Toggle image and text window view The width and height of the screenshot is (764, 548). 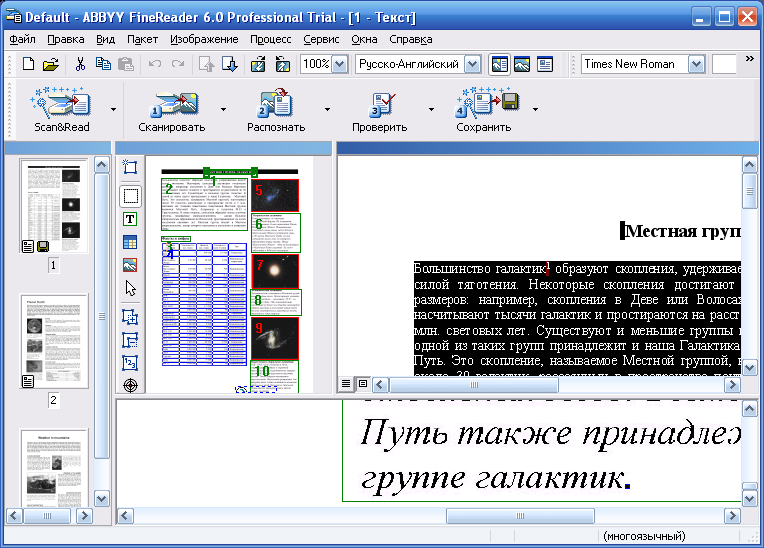[499, 64]
